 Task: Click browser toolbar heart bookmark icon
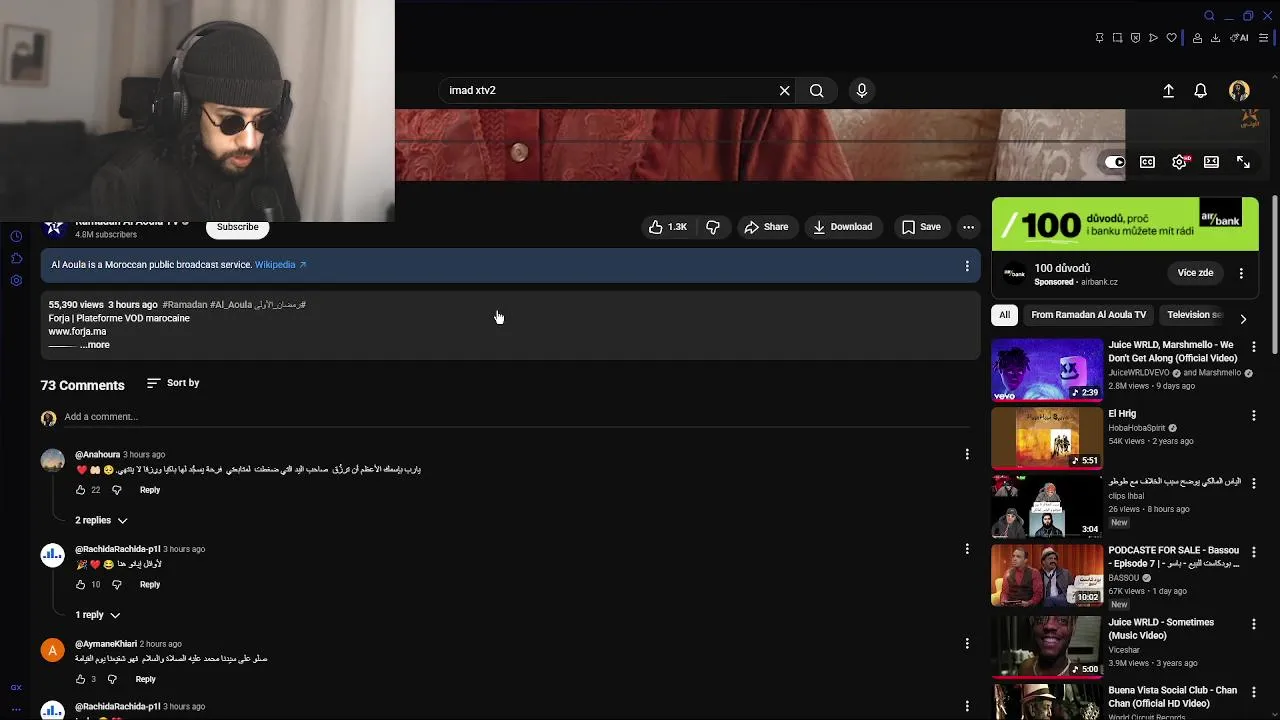click(1171, 38)
